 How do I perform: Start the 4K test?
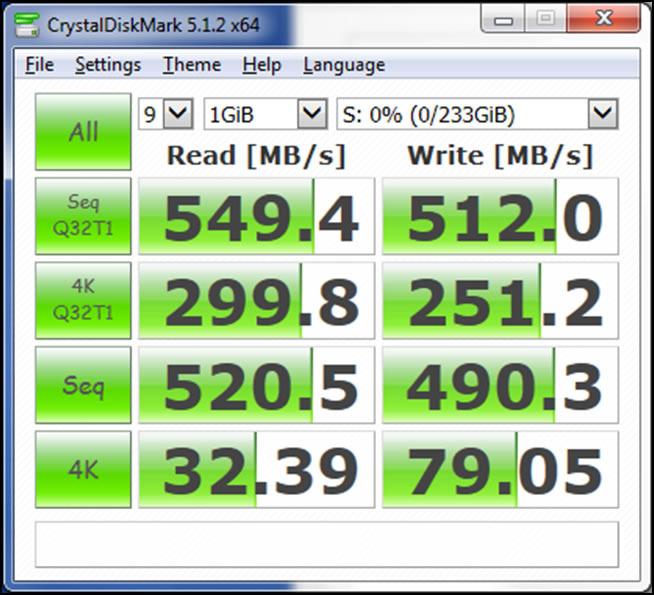coord(83,469)
